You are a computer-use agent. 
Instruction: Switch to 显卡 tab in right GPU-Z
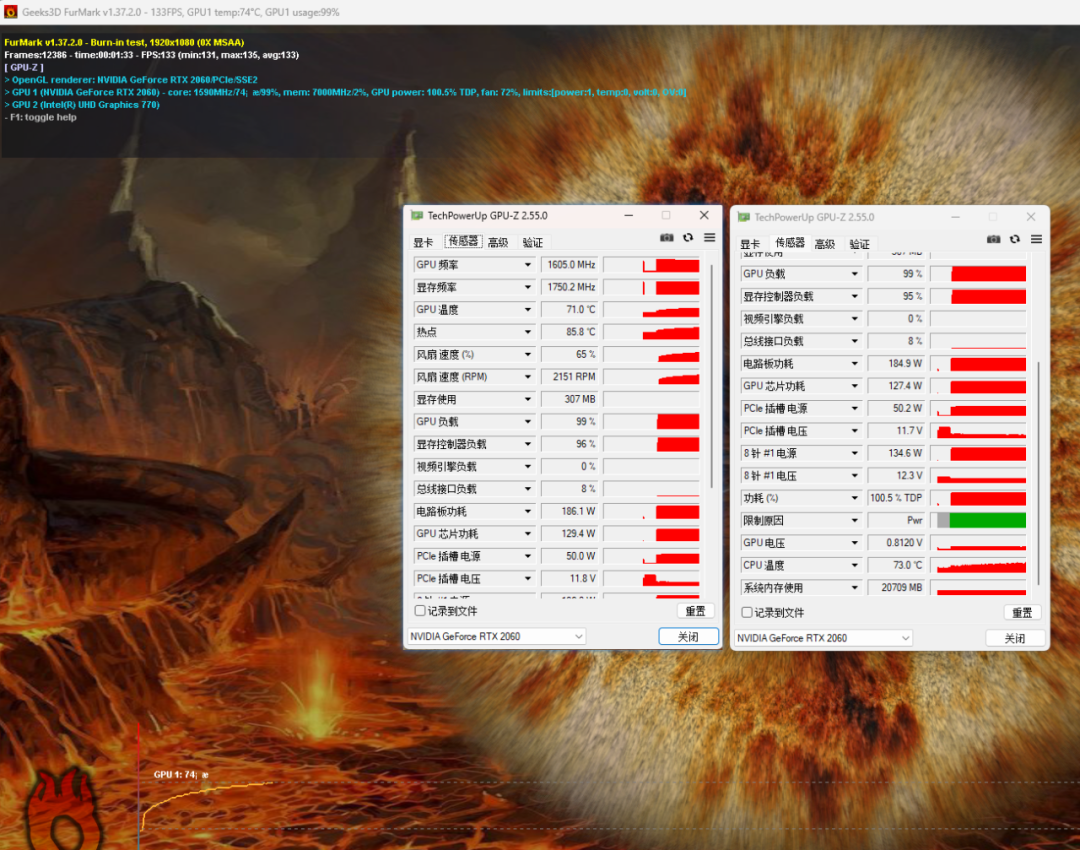(x=749, y=243)
